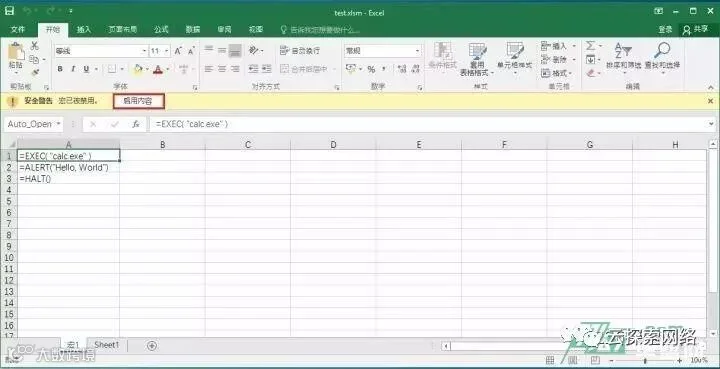
Task: Align text to top of cell
Action: click(209, 50)
